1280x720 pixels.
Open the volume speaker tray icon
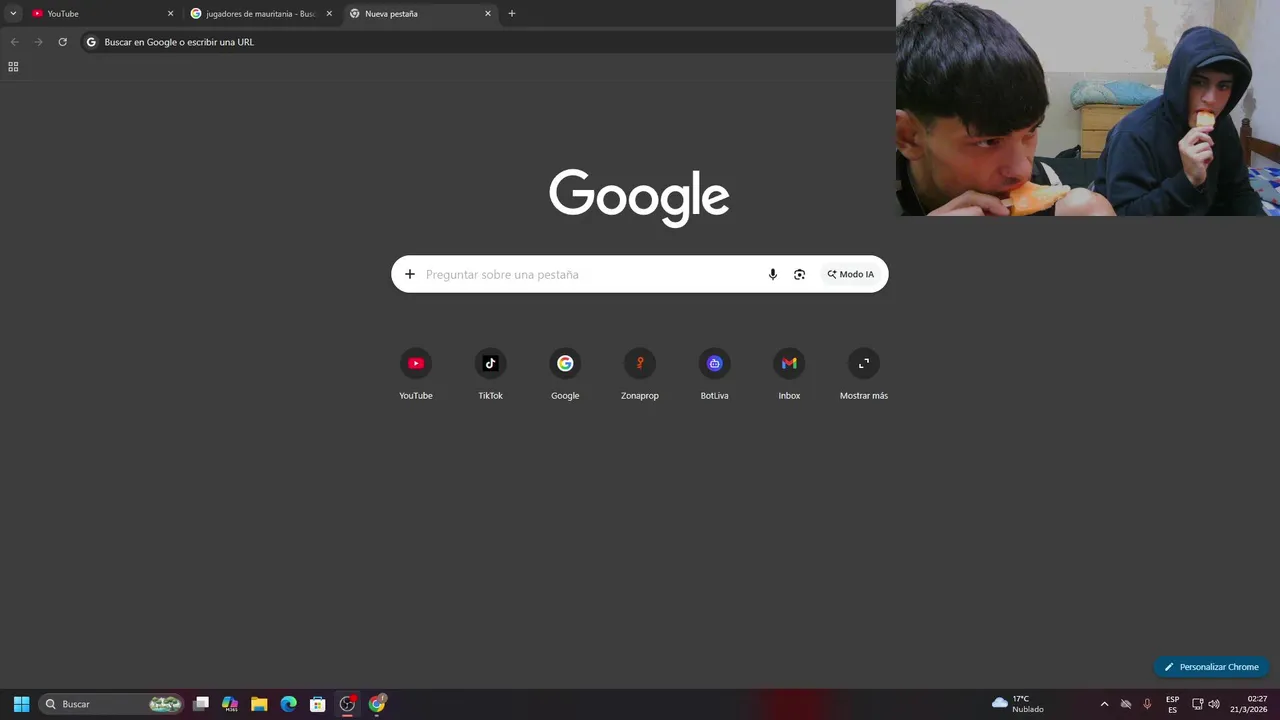click(x=1214, y=704)
